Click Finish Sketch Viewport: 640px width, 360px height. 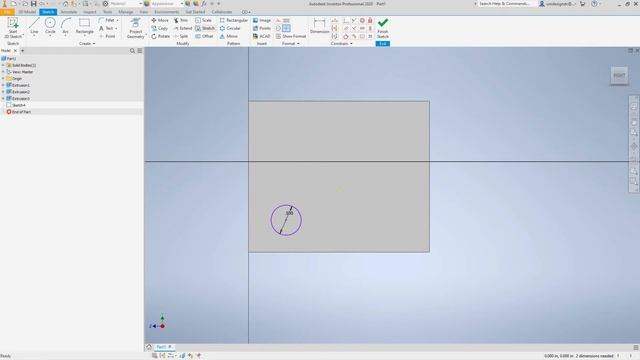pyautogui.click(x=382, y=28)
